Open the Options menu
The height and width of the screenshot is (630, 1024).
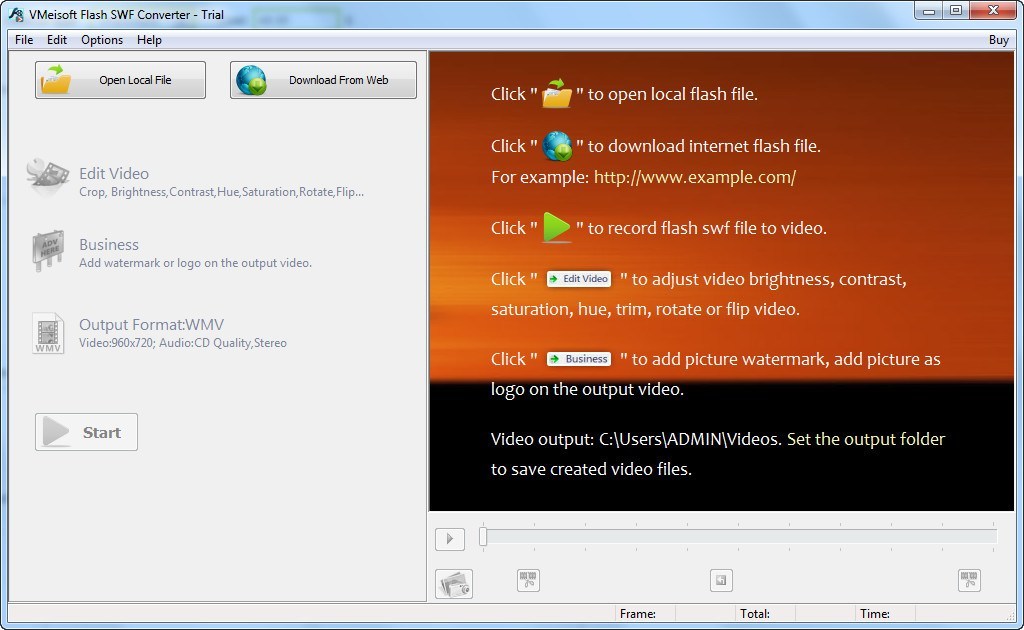[102, 40]
